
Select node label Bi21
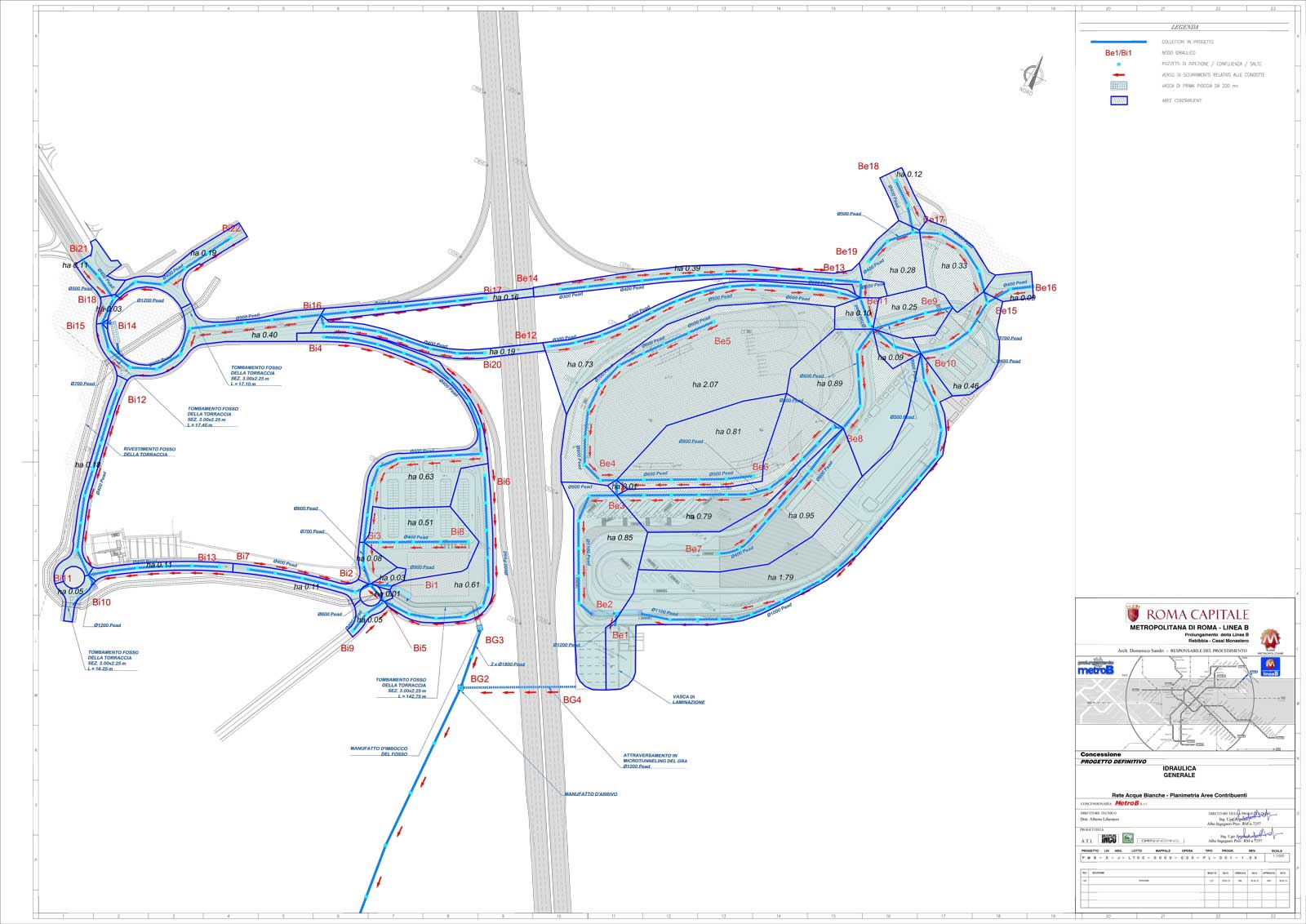pyautogui.click(x=78, y=249)
